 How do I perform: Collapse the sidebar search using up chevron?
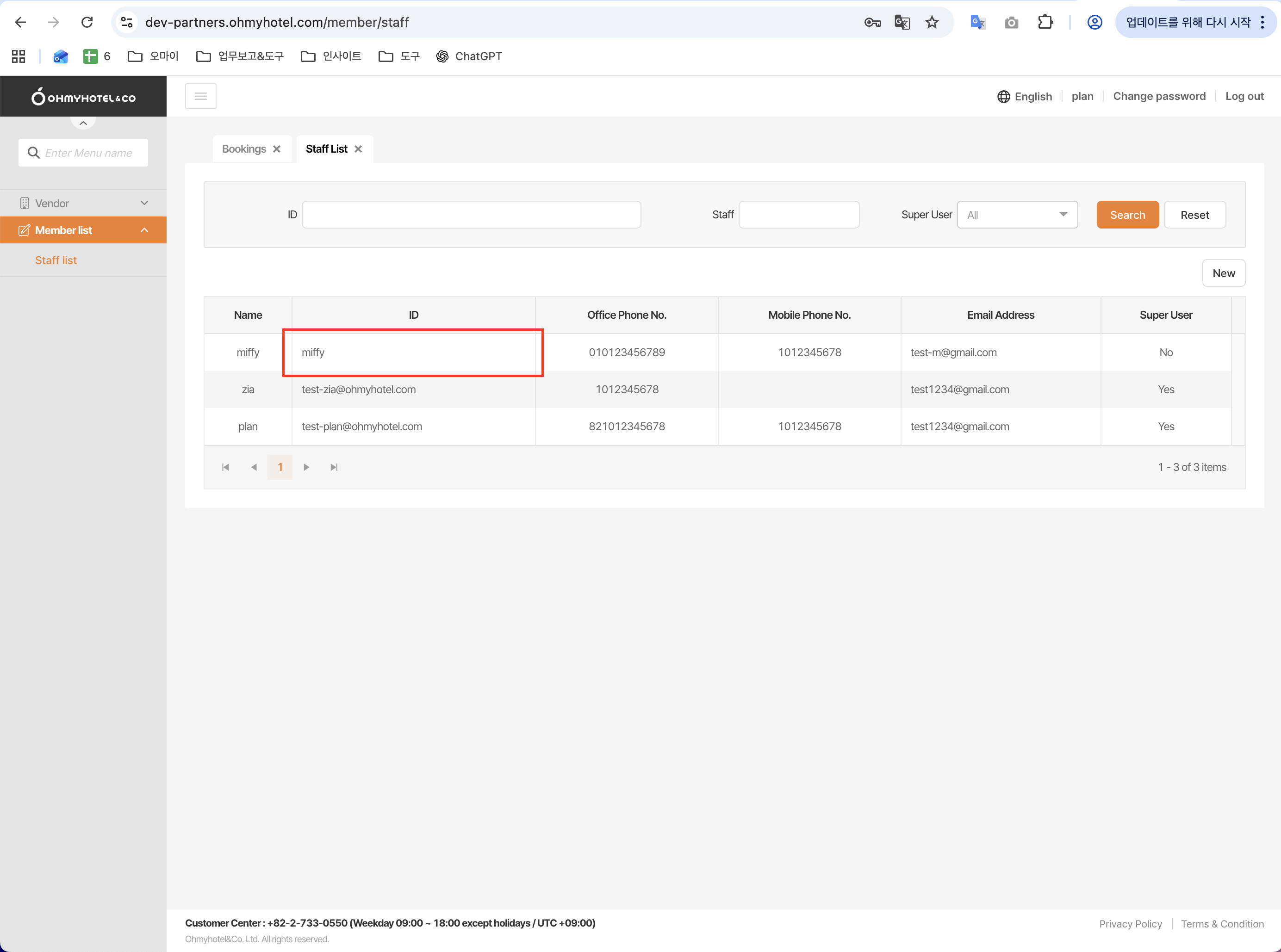pos(83,123)
